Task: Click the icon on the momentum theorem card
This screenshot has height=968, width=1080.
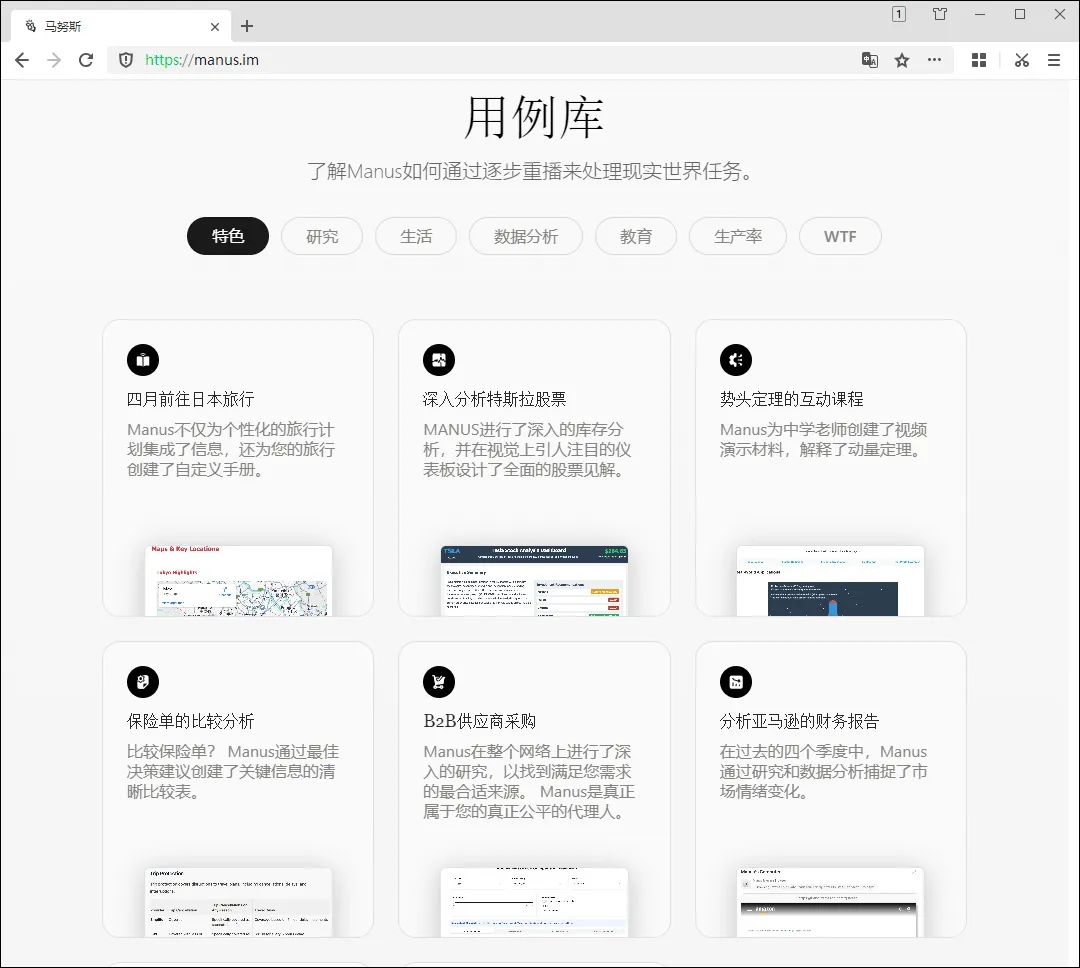Action: [x=736, y=360]
